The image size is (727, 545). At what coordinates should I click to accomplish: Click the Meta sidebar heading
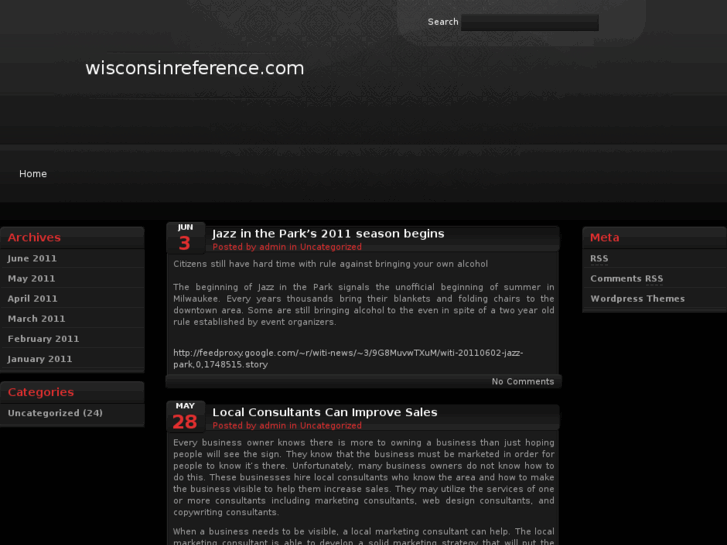[604, 237]
